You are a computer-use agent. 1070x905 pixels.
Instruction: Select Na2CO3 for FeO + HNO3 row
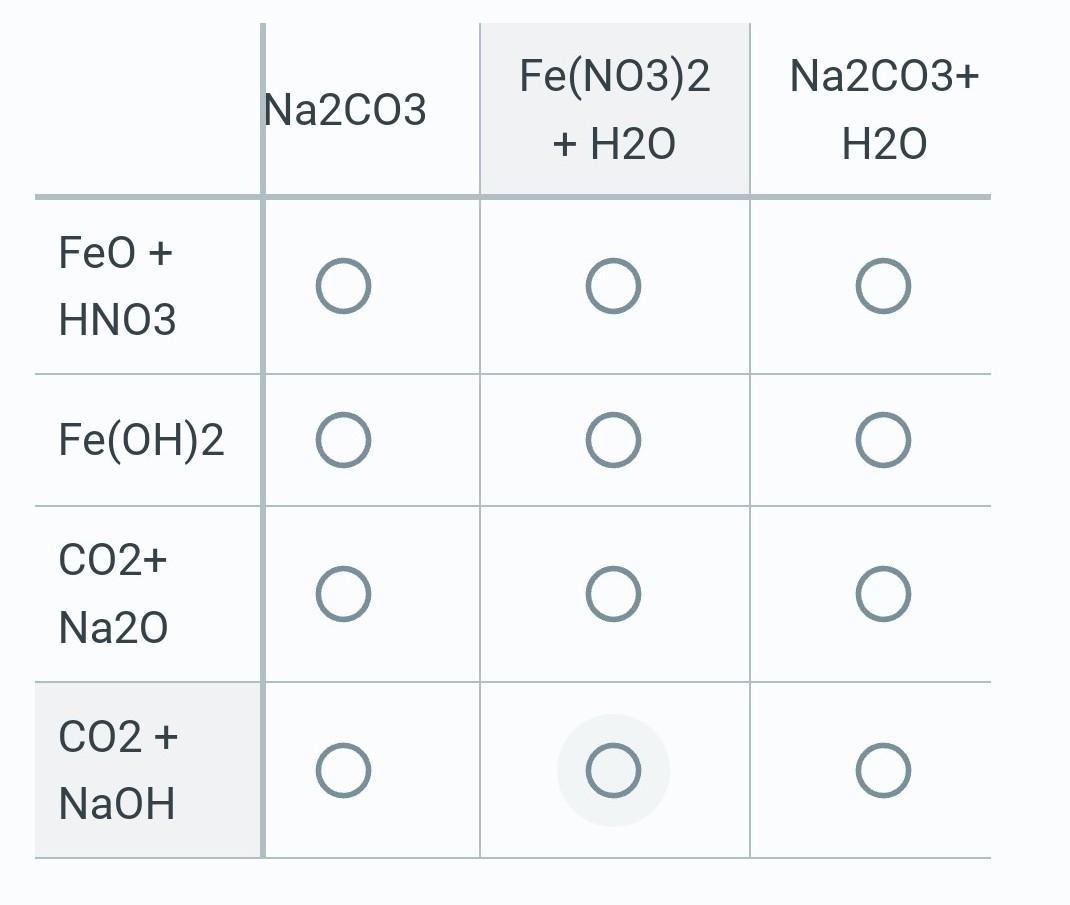point(343,287)
